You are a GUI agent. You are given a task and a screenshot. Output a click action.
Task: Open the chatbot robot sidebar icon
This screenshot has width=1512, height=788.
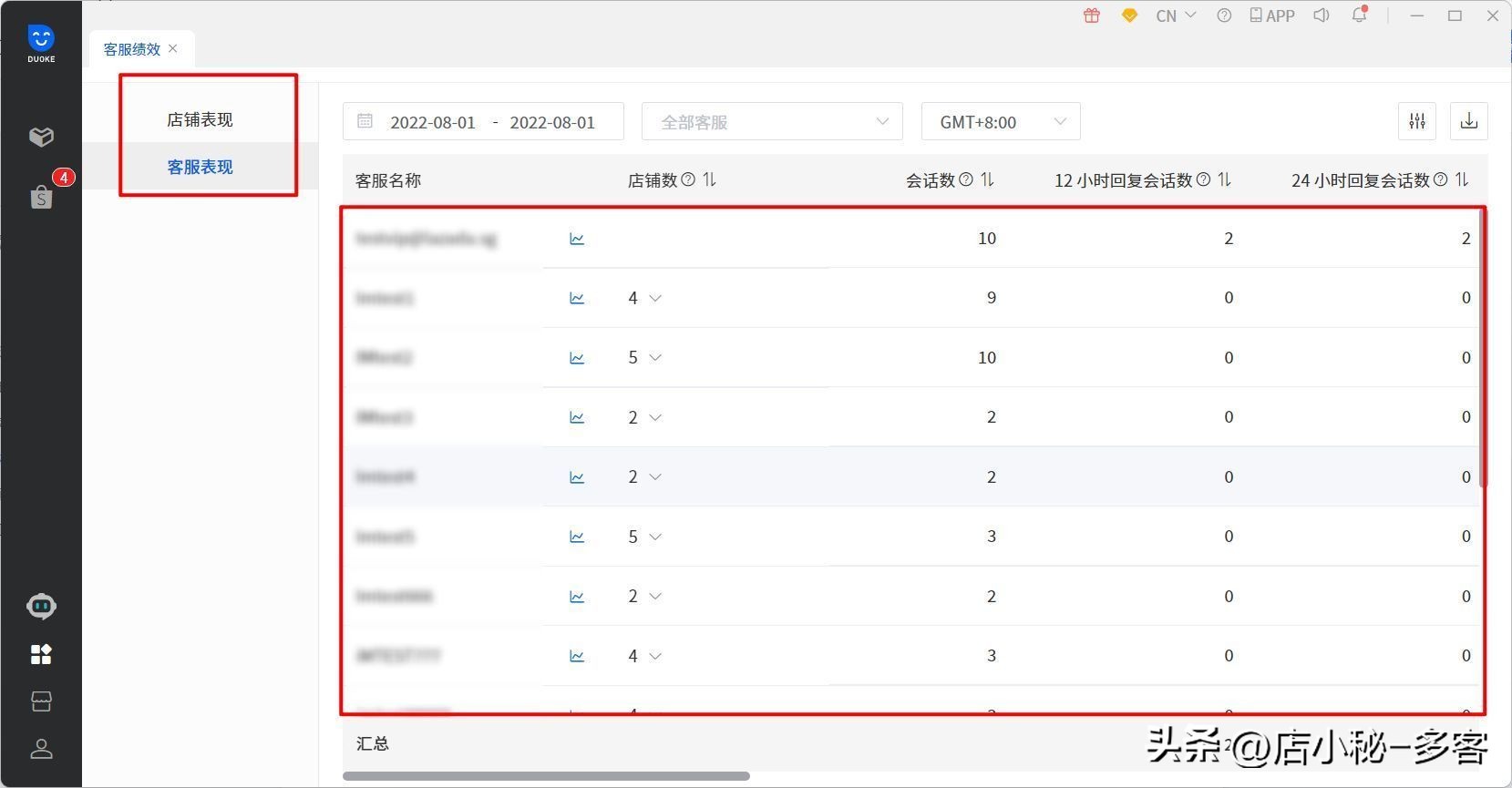[x=41, y=606]
